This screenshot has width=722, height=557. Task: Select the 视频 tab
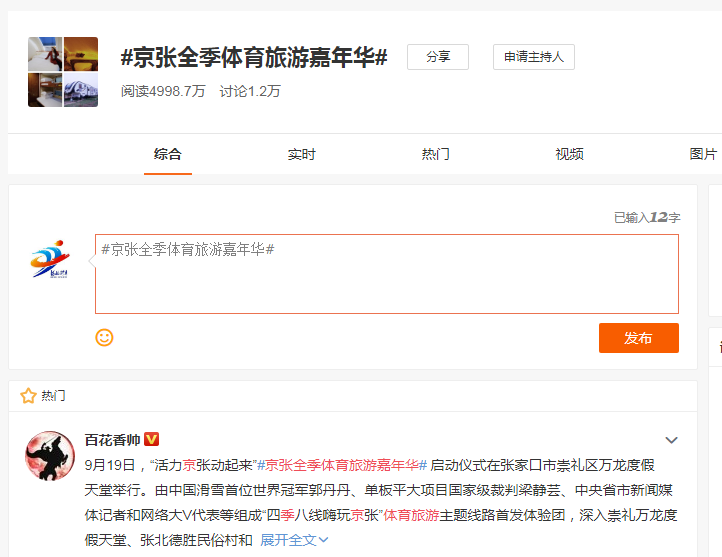click(x=569, y=154)
